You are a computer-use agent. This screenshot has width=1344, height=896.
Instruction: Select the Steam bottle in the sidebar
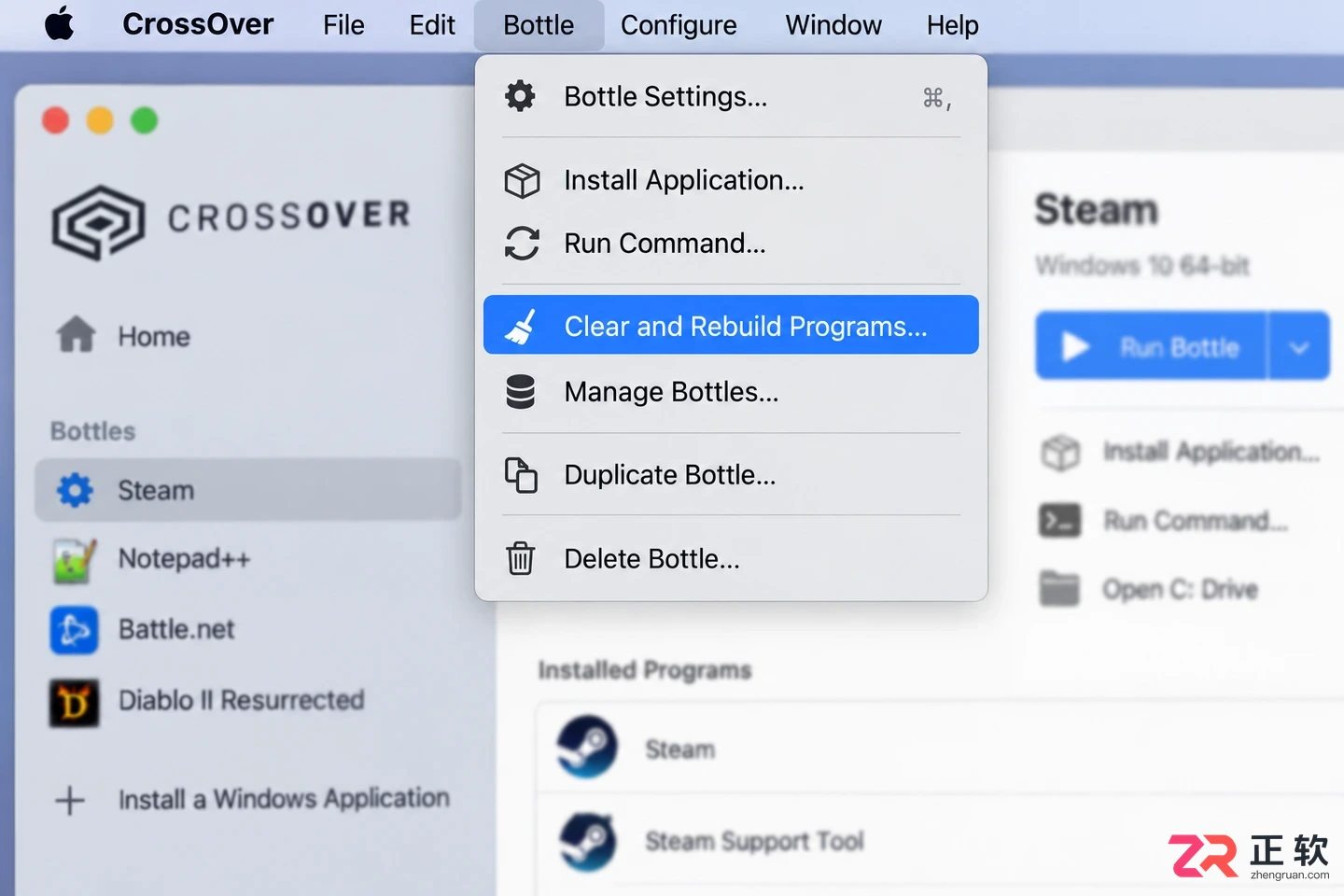(x=248, y=490)
